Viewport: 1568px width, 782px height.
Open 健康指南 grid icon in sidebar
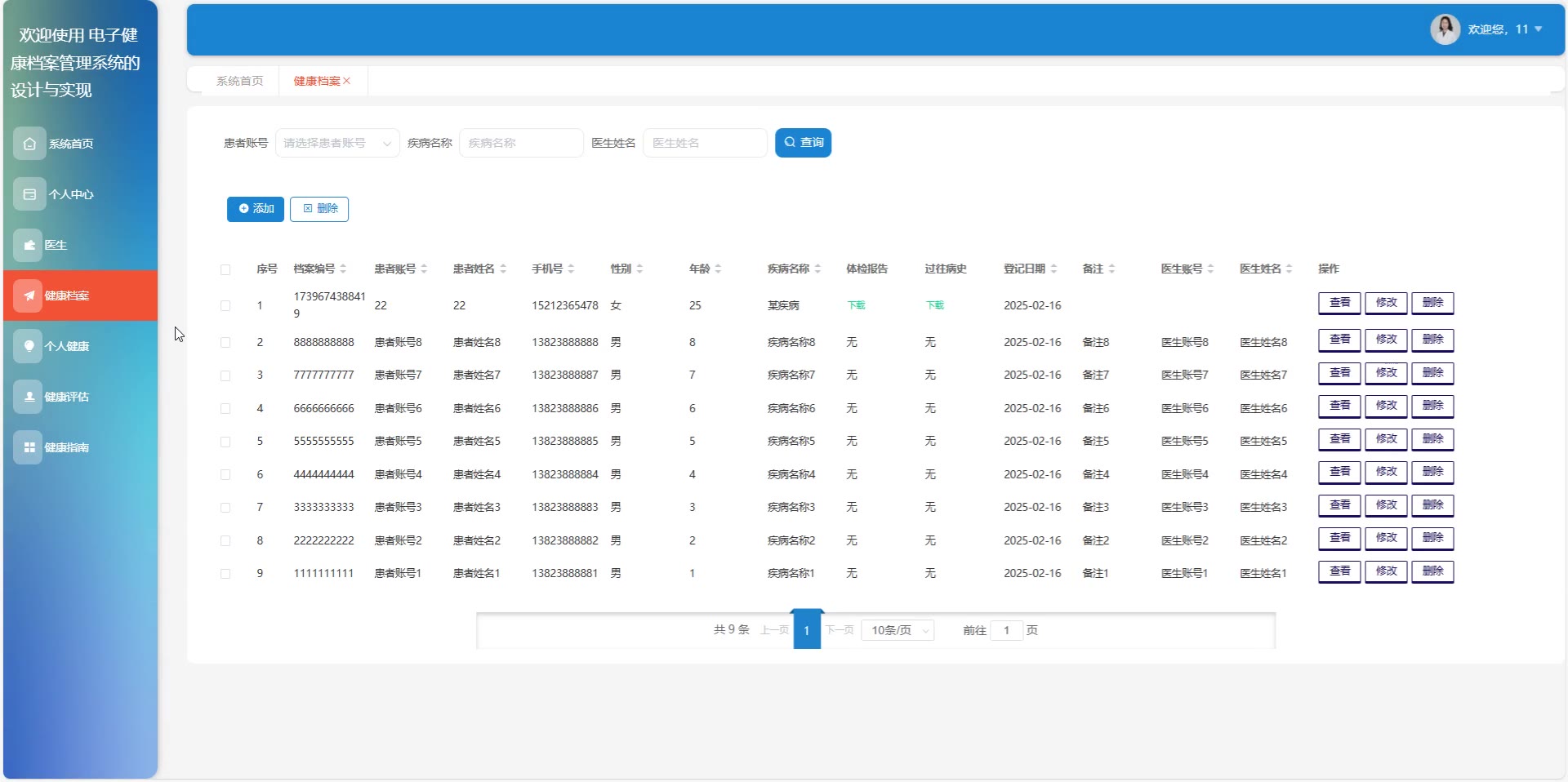point(28,447)
